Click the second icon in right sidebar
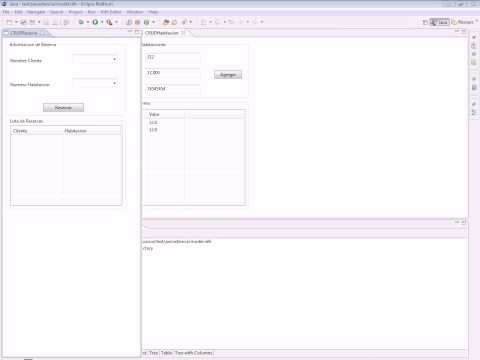 (x=474, y=46)
